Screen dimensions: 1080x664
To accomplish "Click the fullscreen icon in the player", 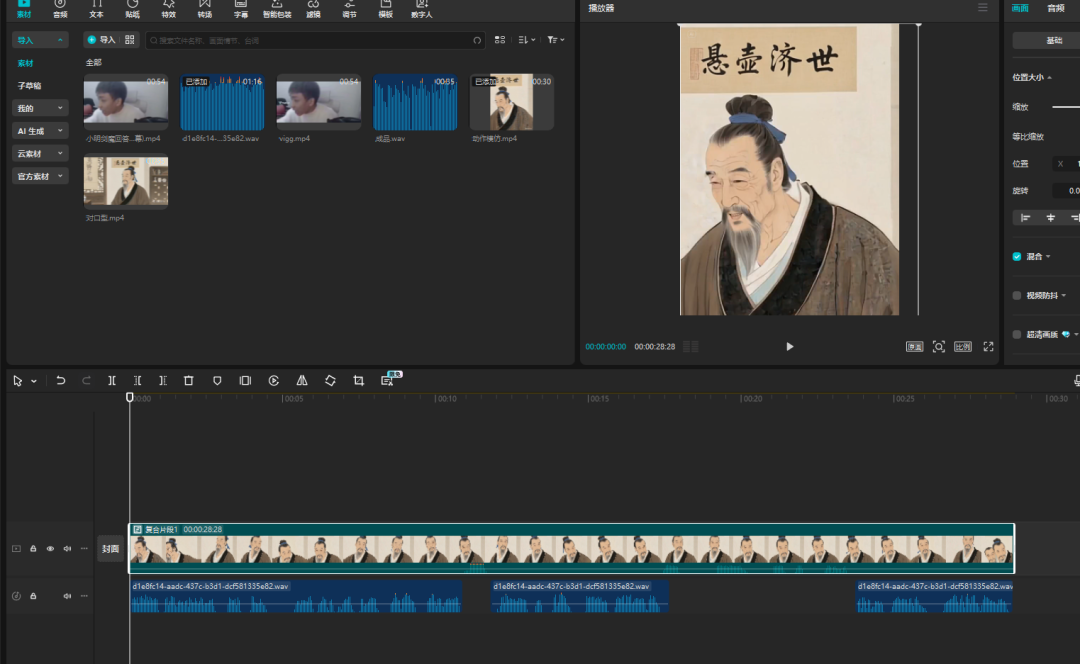I will 988,347.
